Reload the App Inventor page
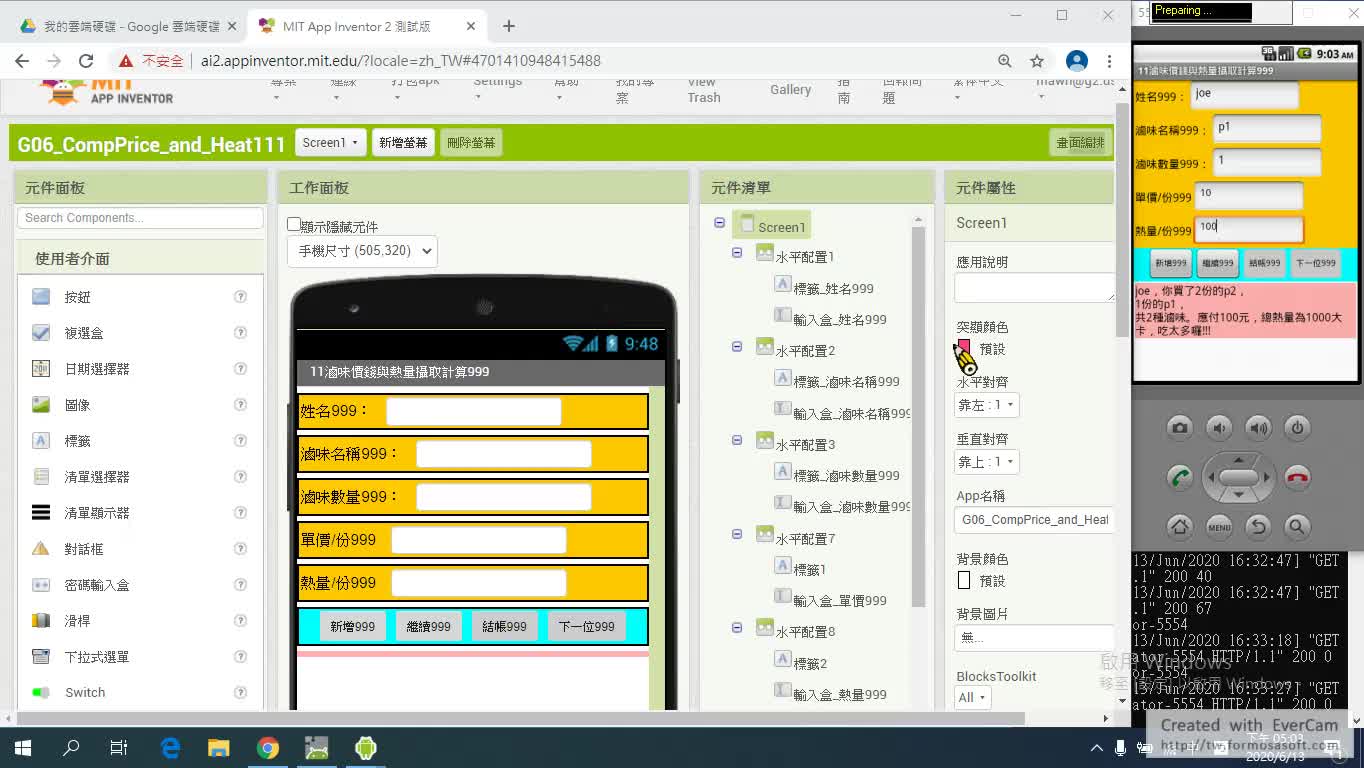 coord(86,61)
